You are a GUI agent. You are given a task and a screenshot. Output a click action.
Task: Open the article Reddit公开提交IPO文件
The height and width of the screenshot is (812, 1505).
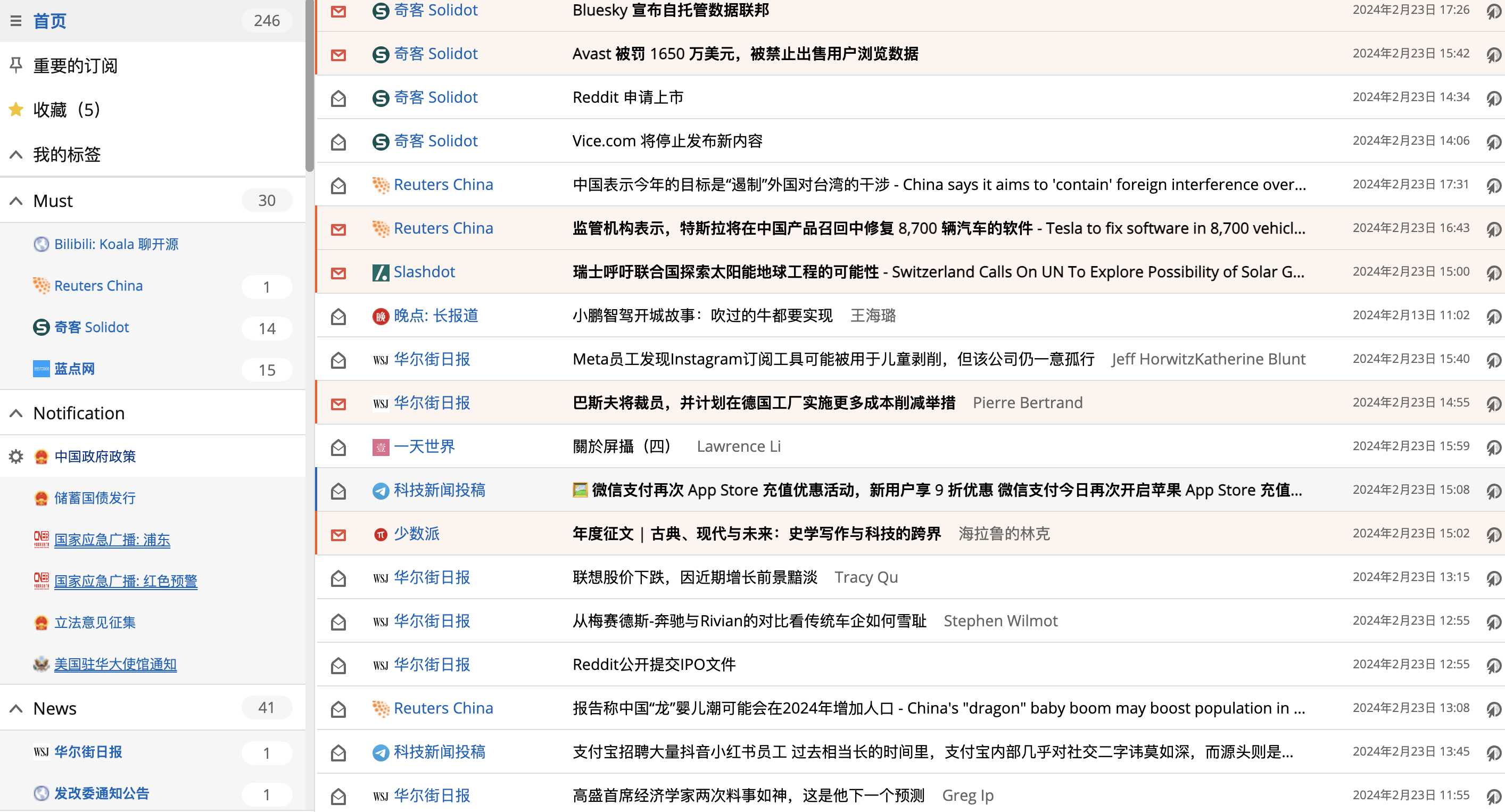coord(654,665)
